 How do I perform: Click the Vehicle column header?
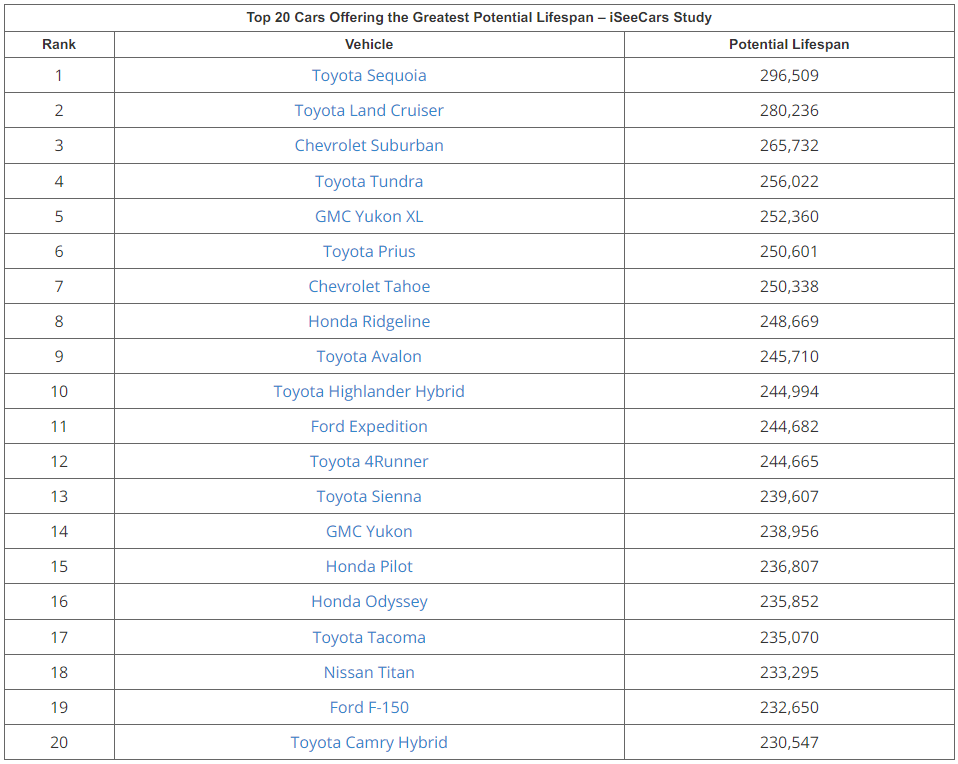click(369, 45)
